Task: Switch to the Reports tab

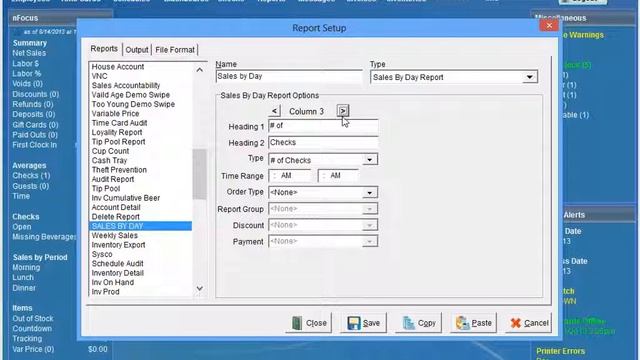Action: point(104,49)
